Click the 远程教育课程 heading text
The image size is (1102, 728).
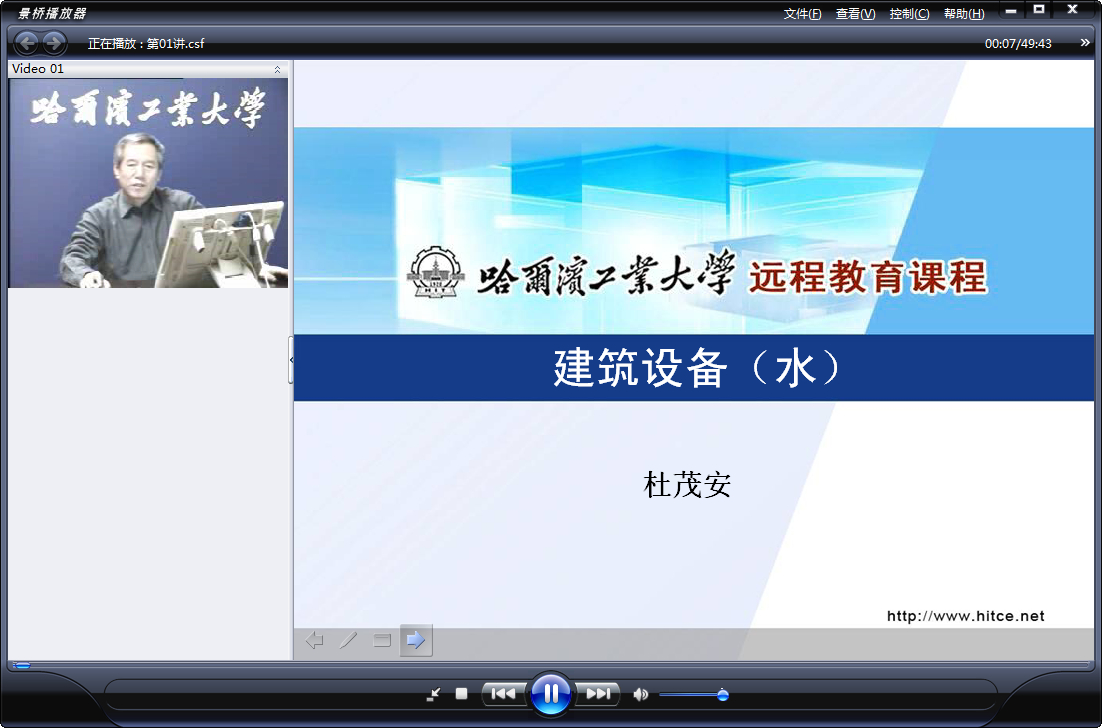(x=868, y=277)
